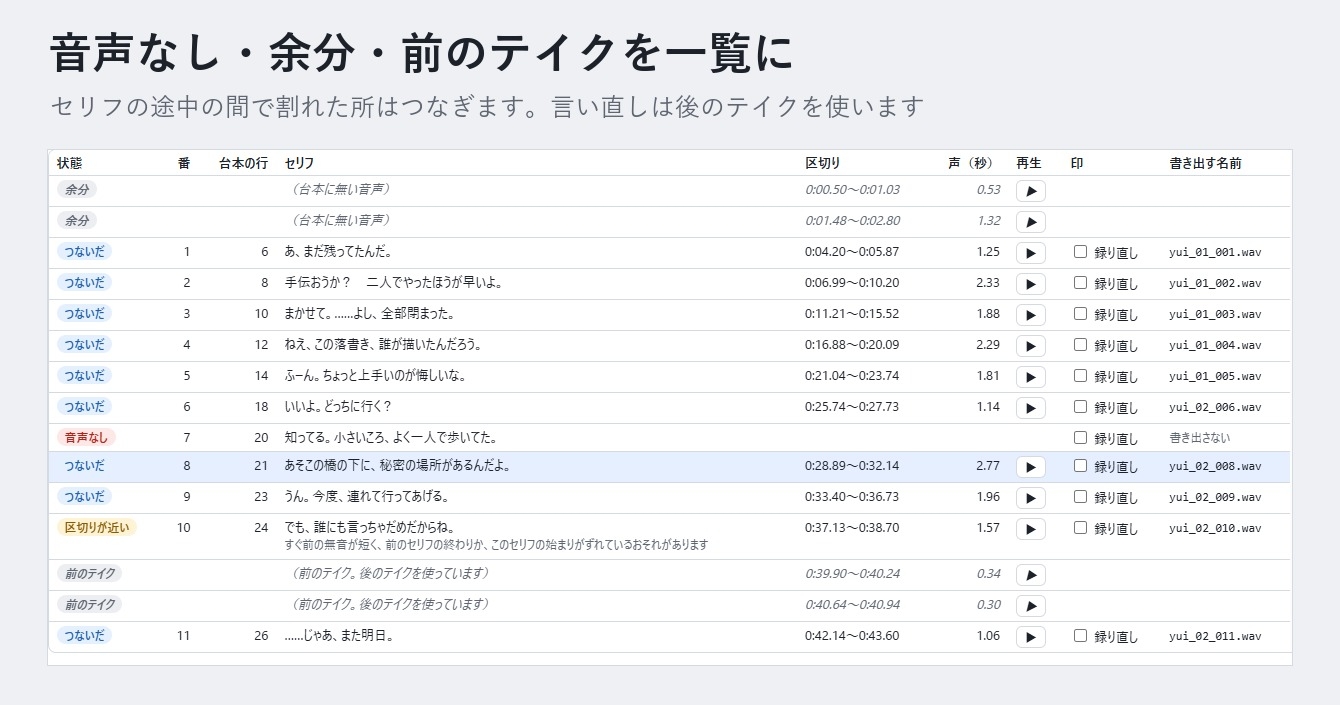Play line 6 いいよ。どっちに行く？
The width and height of the screenshot is (1340, 705).
tap(1030, 408)
